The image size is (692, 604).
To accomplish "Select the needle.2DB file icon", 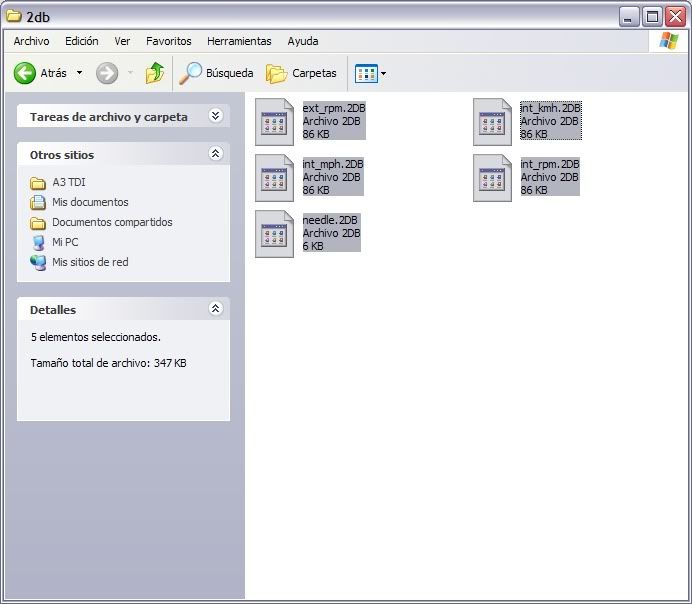I will 274,234.
